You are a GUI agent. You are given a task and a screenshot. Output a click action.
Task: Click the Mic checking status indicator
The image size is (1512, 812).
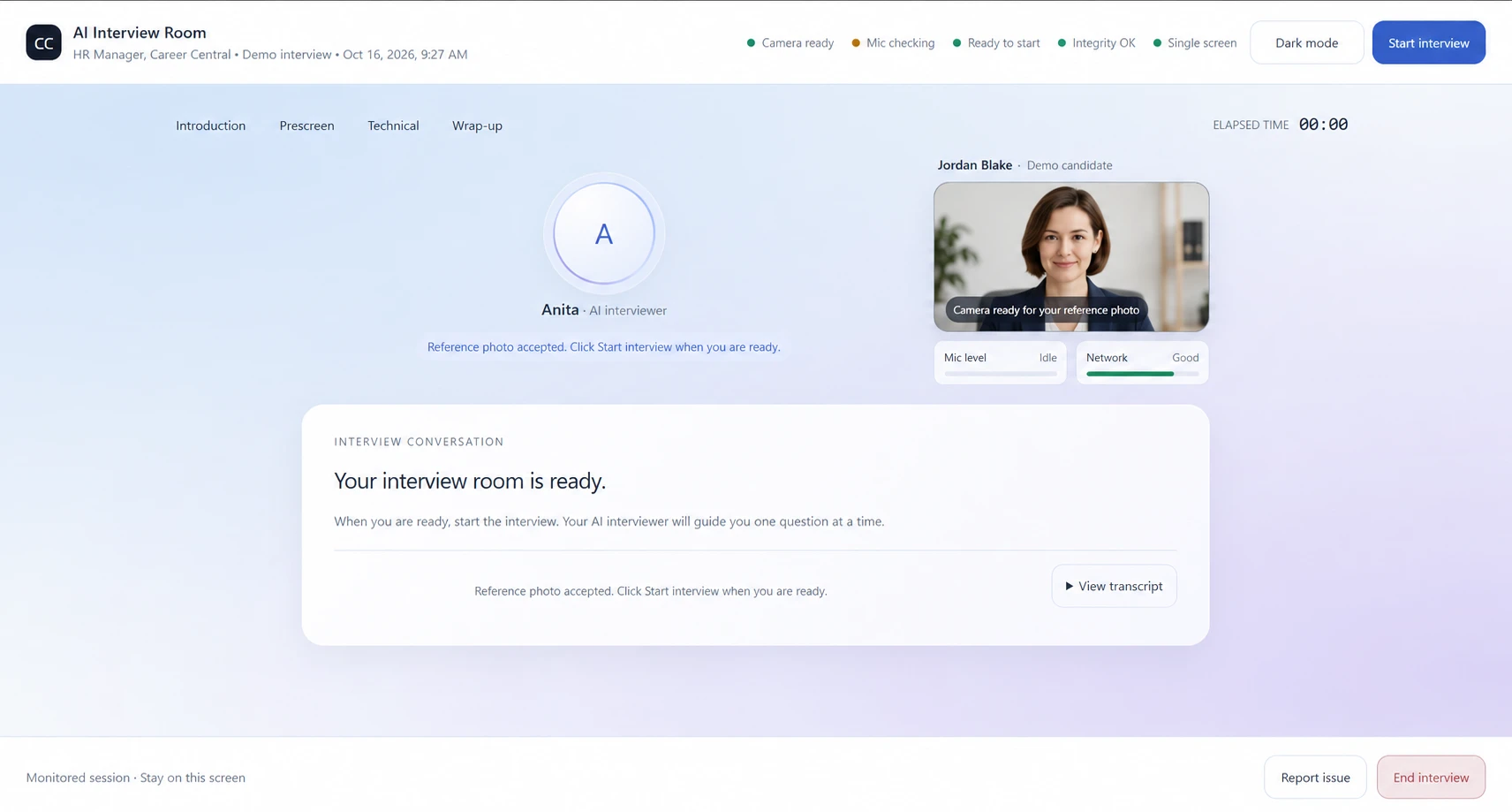pyautogui.click(x=893, y=42)
